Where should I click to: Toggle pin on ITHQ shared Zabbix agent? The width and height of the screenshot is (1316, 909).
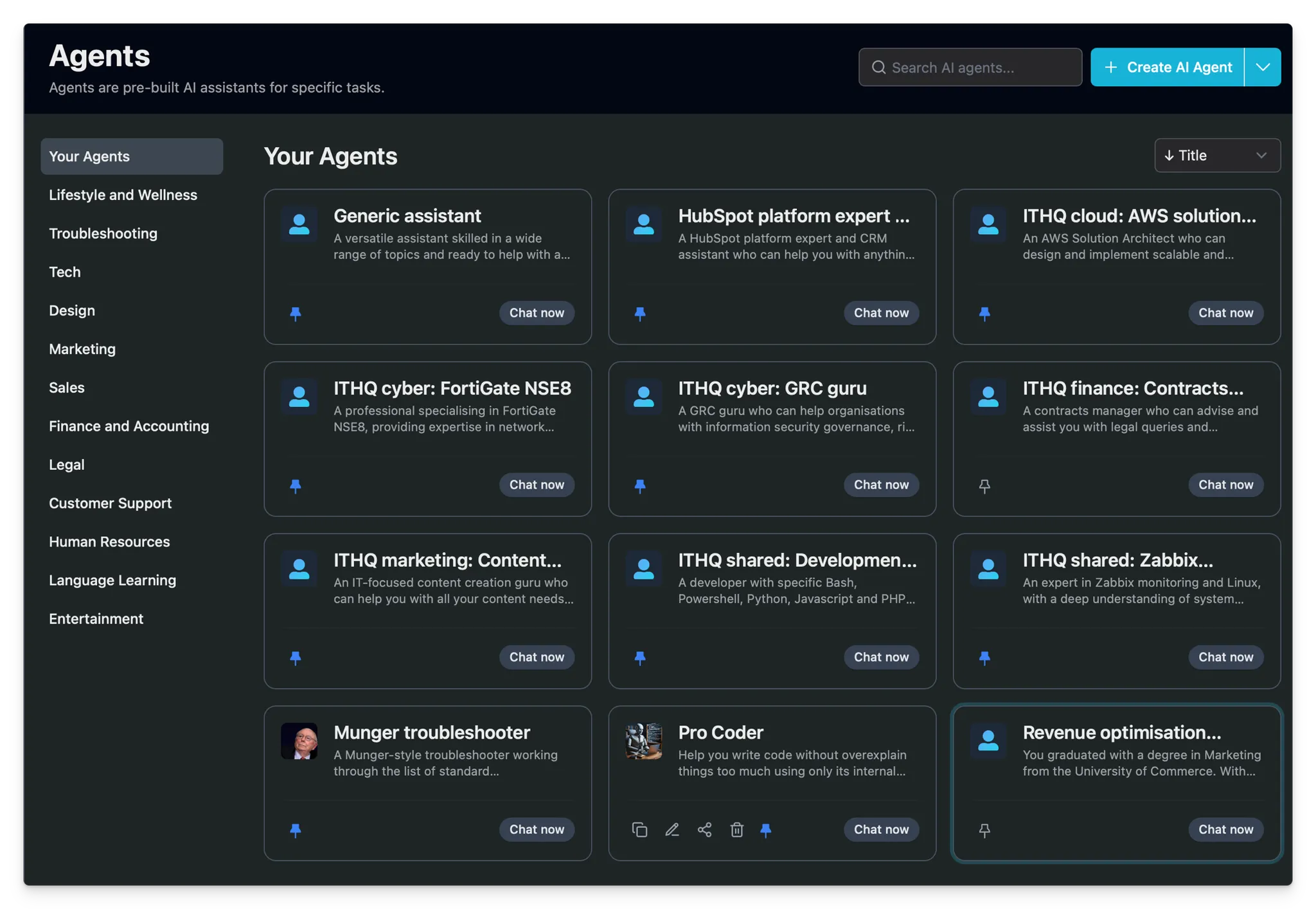[985, 658]
